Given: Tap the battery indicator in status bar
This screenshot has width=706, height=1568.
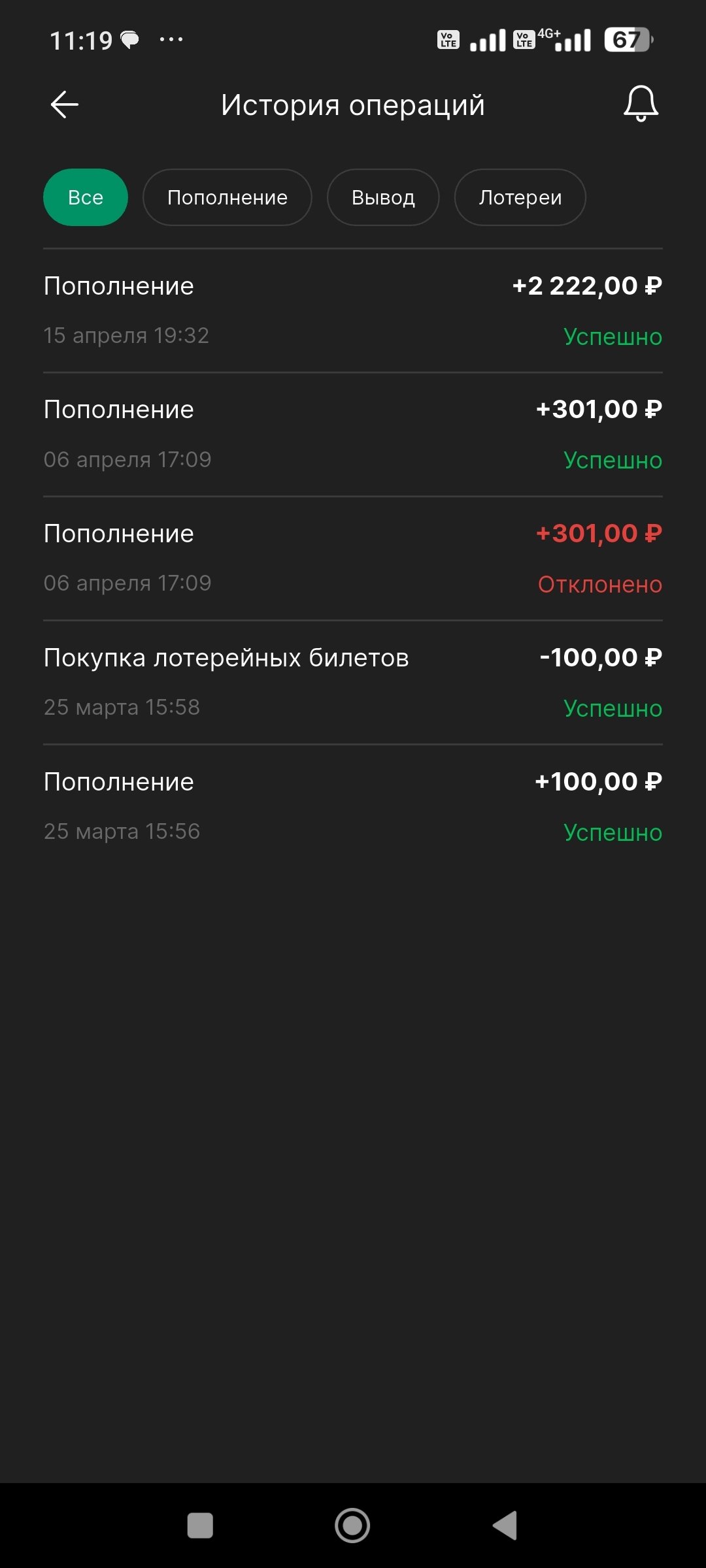Looking at the screenshot, I should coord(628,40).
